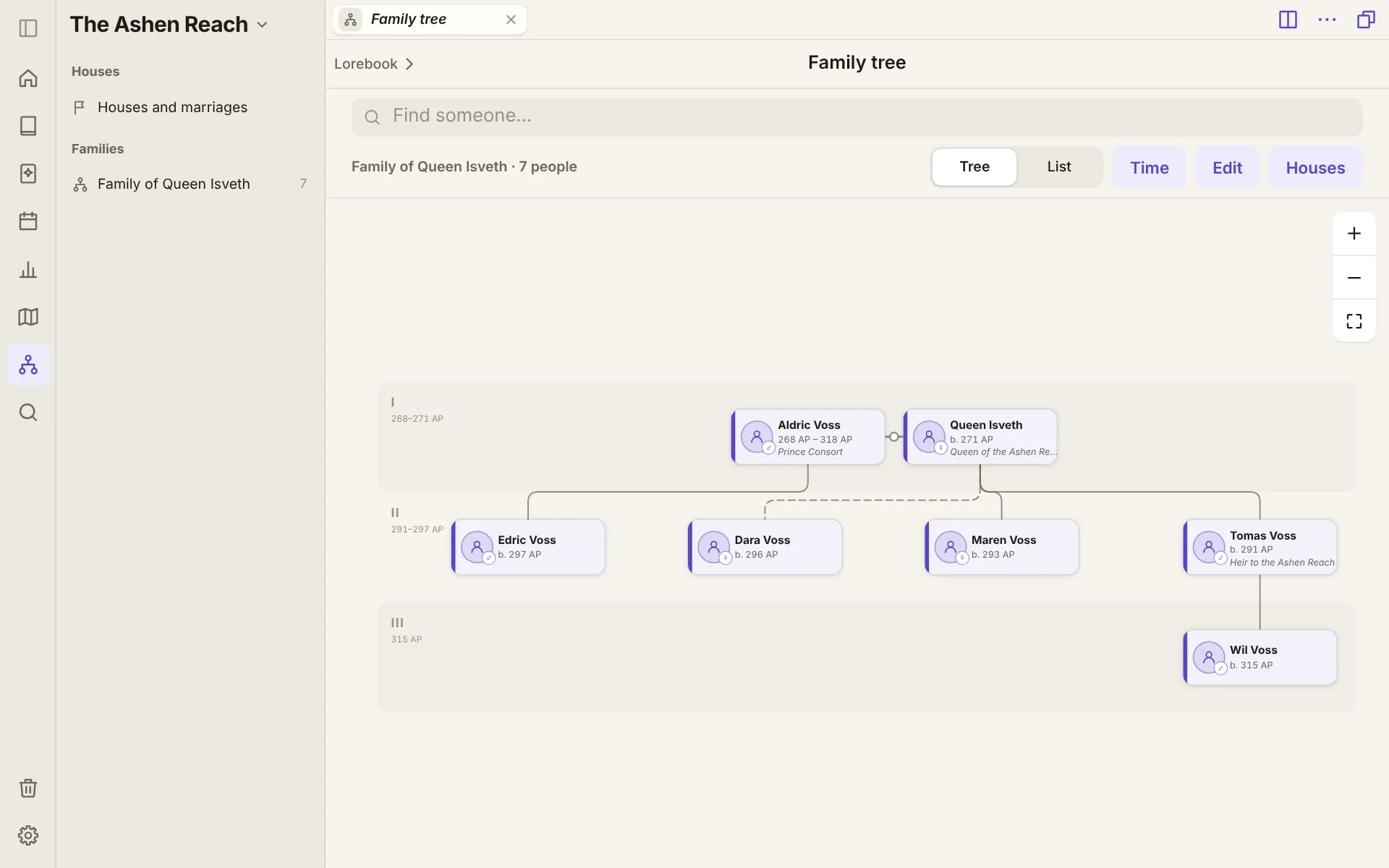Viewport: 1389px width, 868px height.
Task: Select the Maren Voss card
Action: click(x=1001, y=547)
